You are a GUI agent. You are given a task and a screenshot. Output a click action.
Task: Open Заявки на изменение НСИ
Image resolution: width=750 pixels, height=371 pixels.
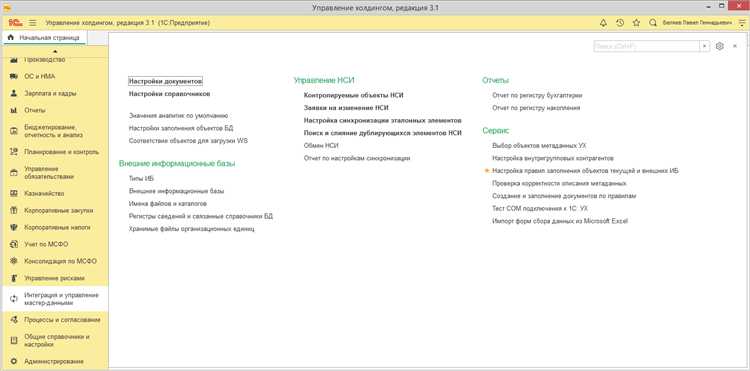coord(346,108)
